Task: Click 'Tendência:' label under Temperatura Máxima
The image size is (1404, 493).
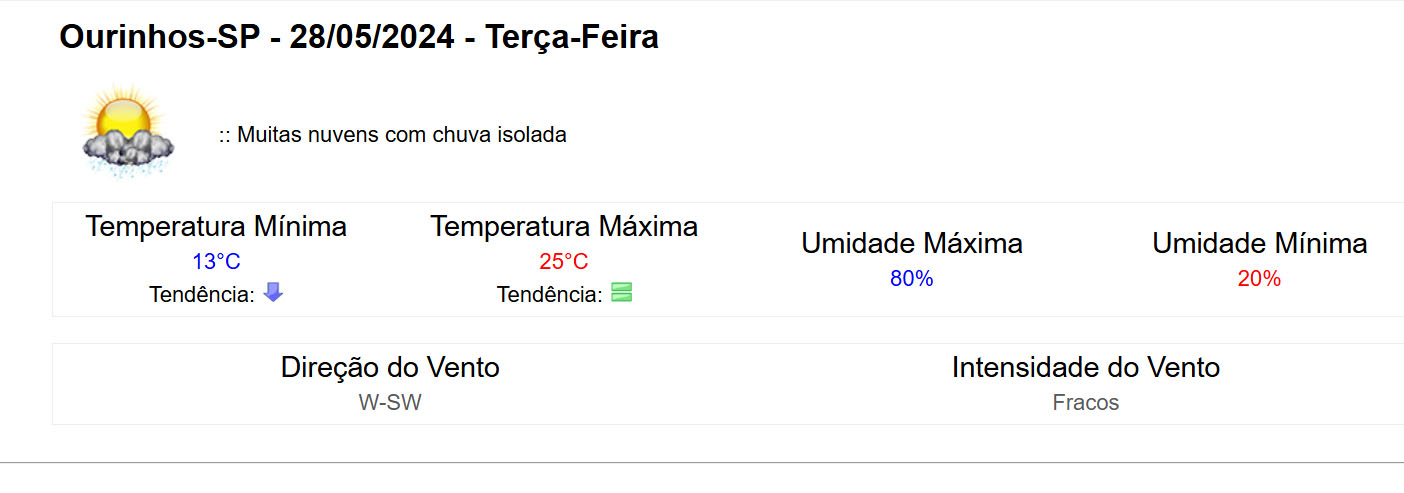Action: (550, 295)
